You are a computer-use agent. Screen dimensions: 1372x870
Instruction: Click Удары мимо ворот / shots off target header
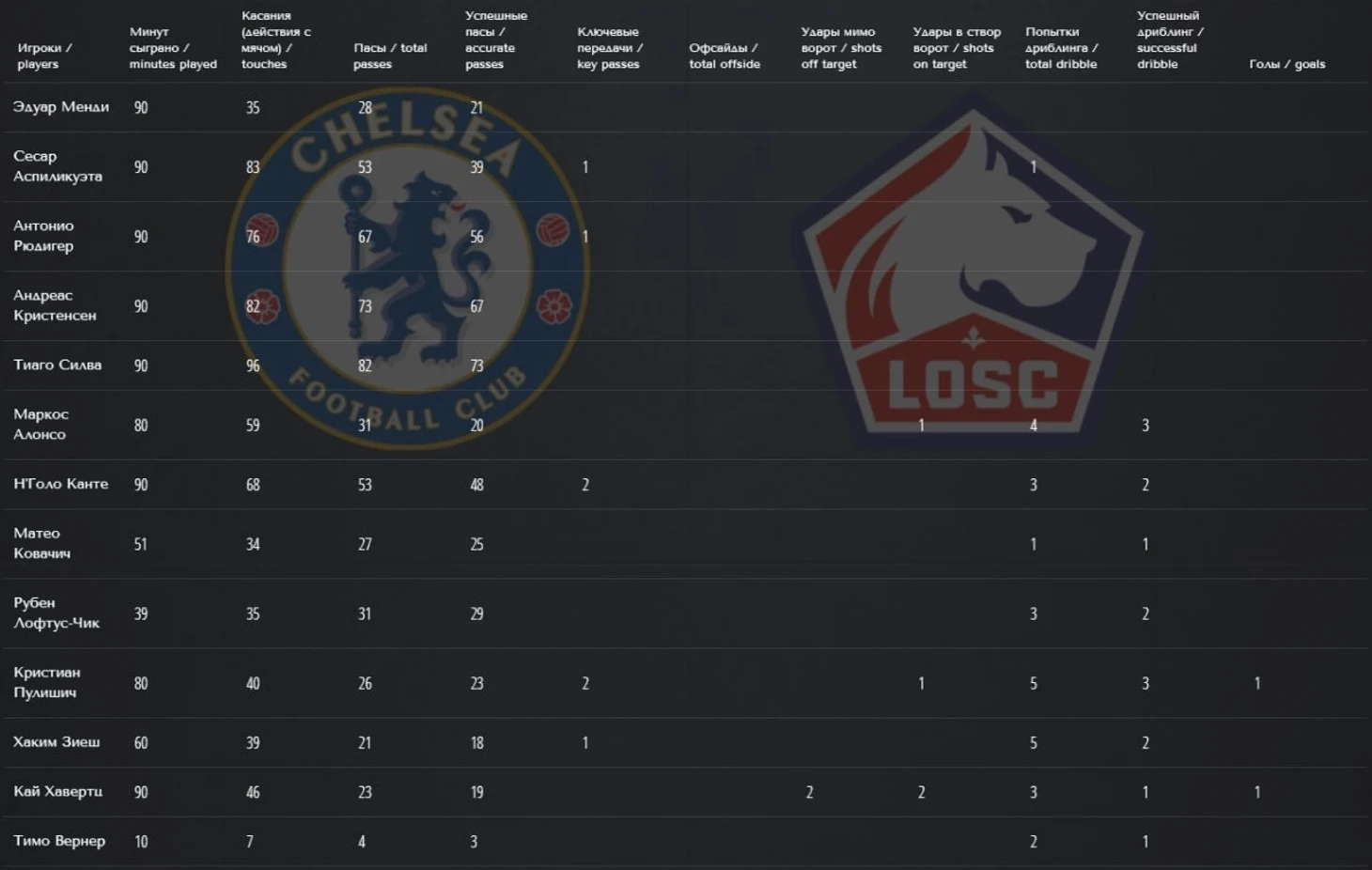pyautogui.click(x=841, y=48)
